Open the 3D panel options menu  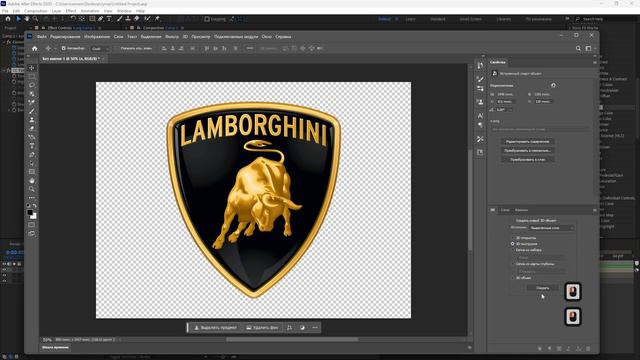point(595,210)
